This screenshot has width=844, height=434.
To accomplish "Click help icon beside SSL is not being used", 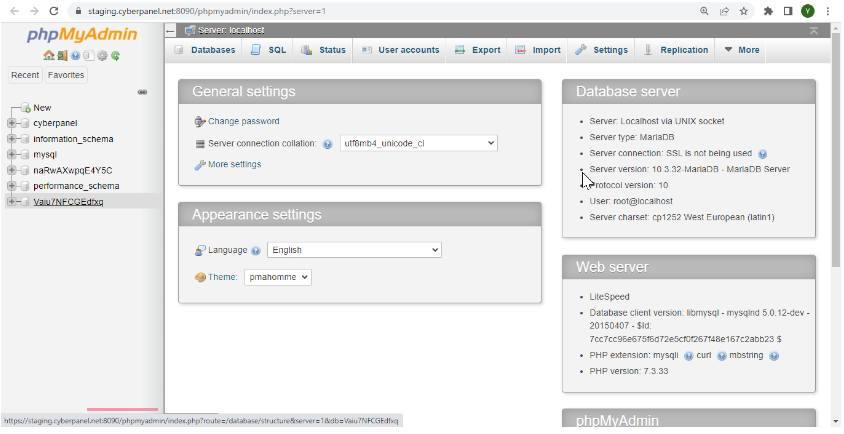I will click(x=762, y=154).
